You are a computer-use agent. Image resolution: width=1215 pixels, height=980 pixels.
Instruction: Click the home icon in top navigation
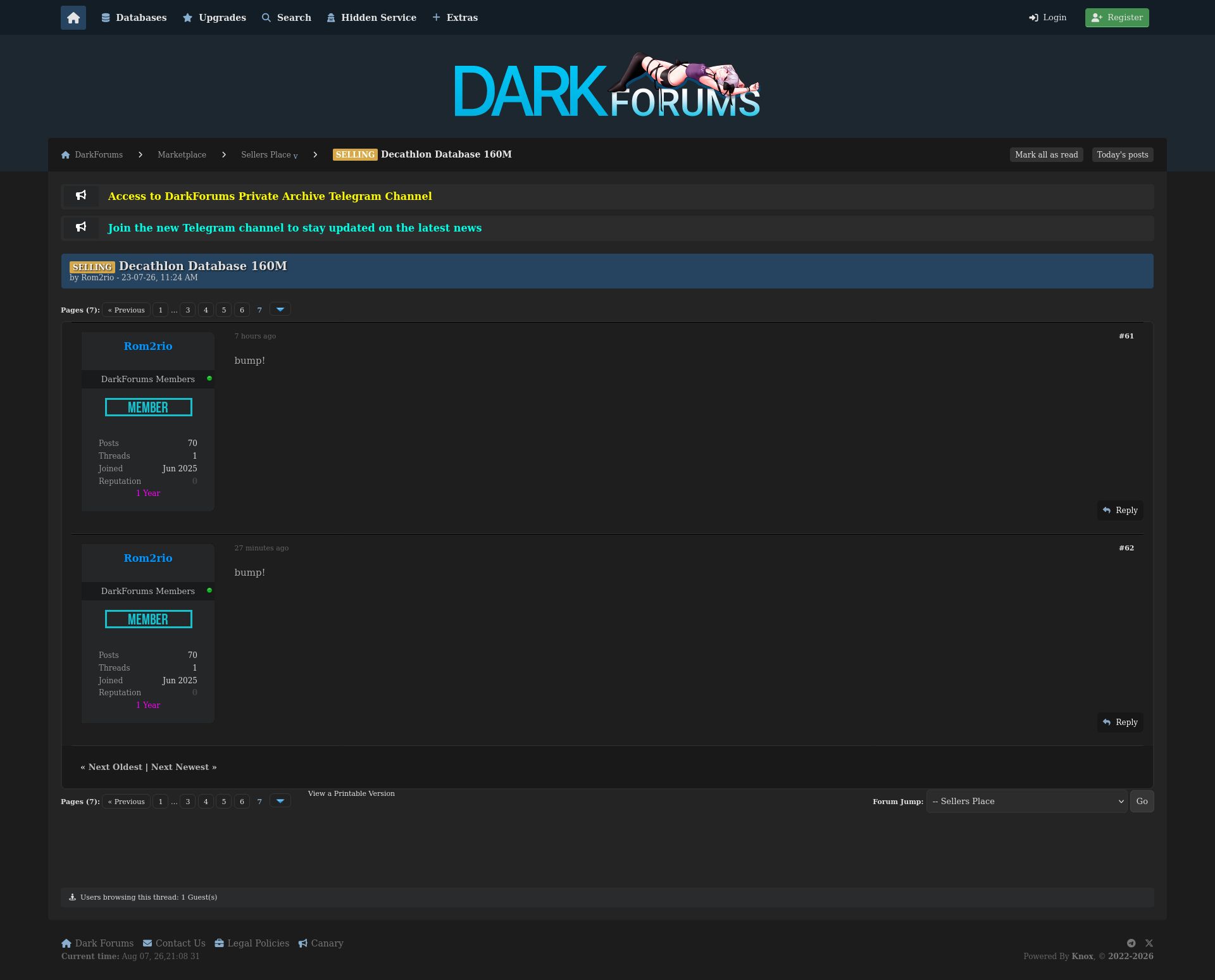73,18
